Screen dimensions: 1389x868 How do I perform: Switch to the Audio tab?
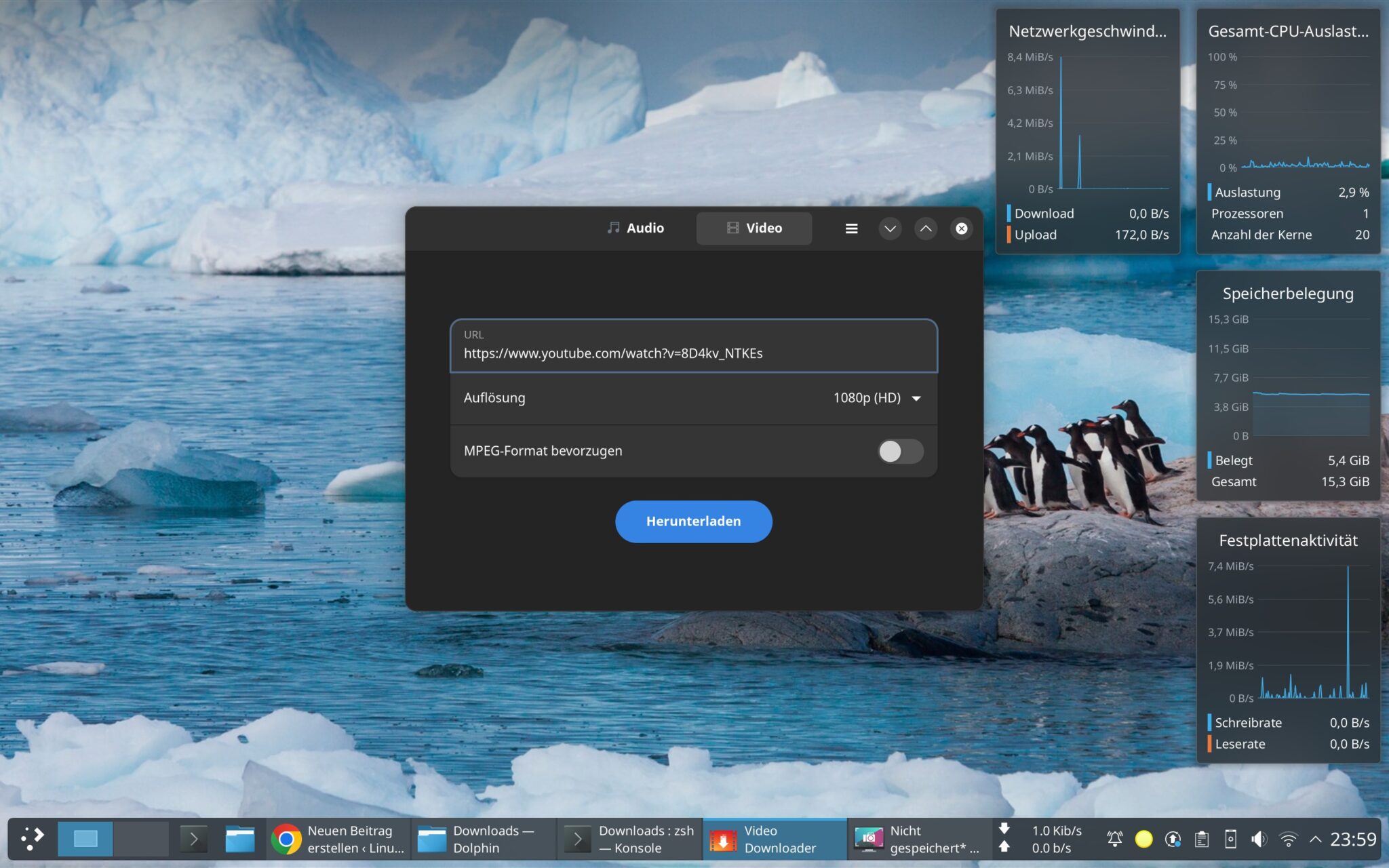tap(635, 228)
